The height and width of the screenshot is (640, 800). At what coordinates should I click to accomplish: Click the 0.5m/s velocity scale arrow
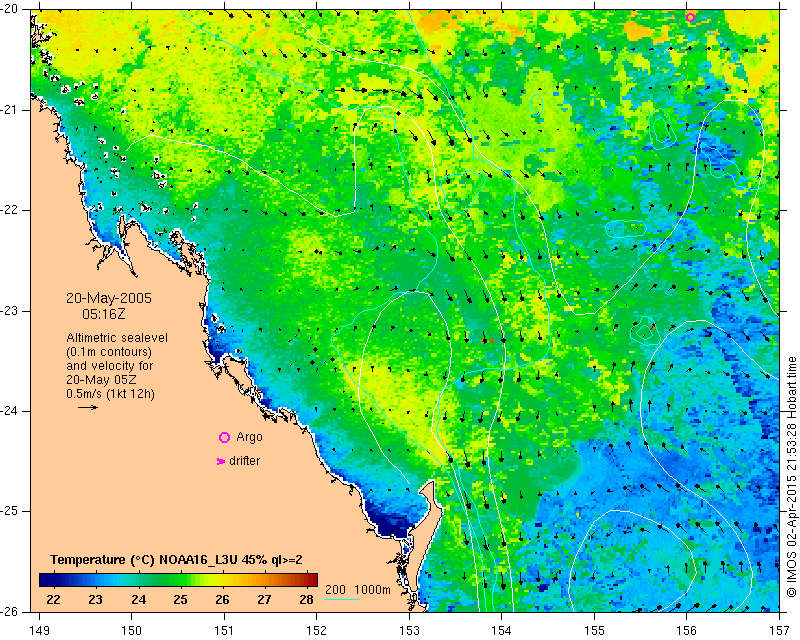pos(88,407)
